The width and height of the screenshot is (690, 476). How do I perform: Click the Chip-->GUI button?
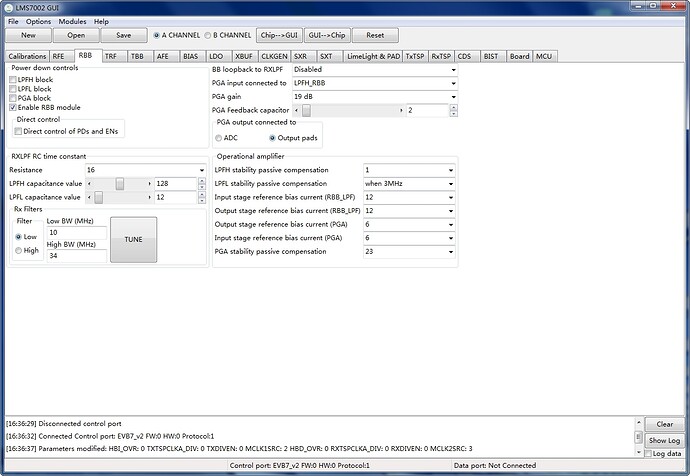tap(279, 35)
